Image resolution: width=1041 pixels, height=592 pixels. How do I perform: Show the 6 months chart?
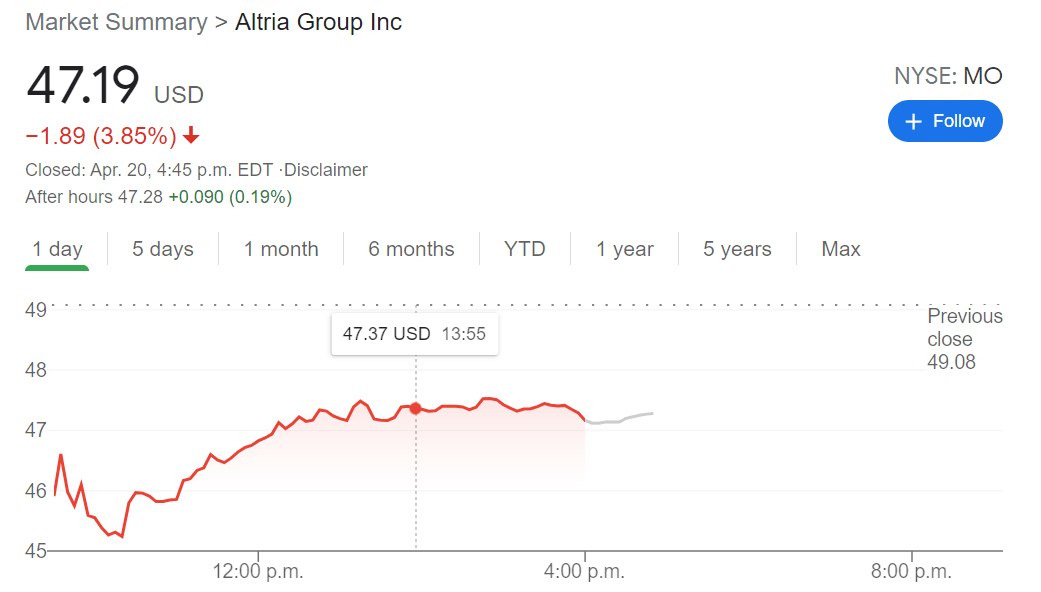[411, 249]
